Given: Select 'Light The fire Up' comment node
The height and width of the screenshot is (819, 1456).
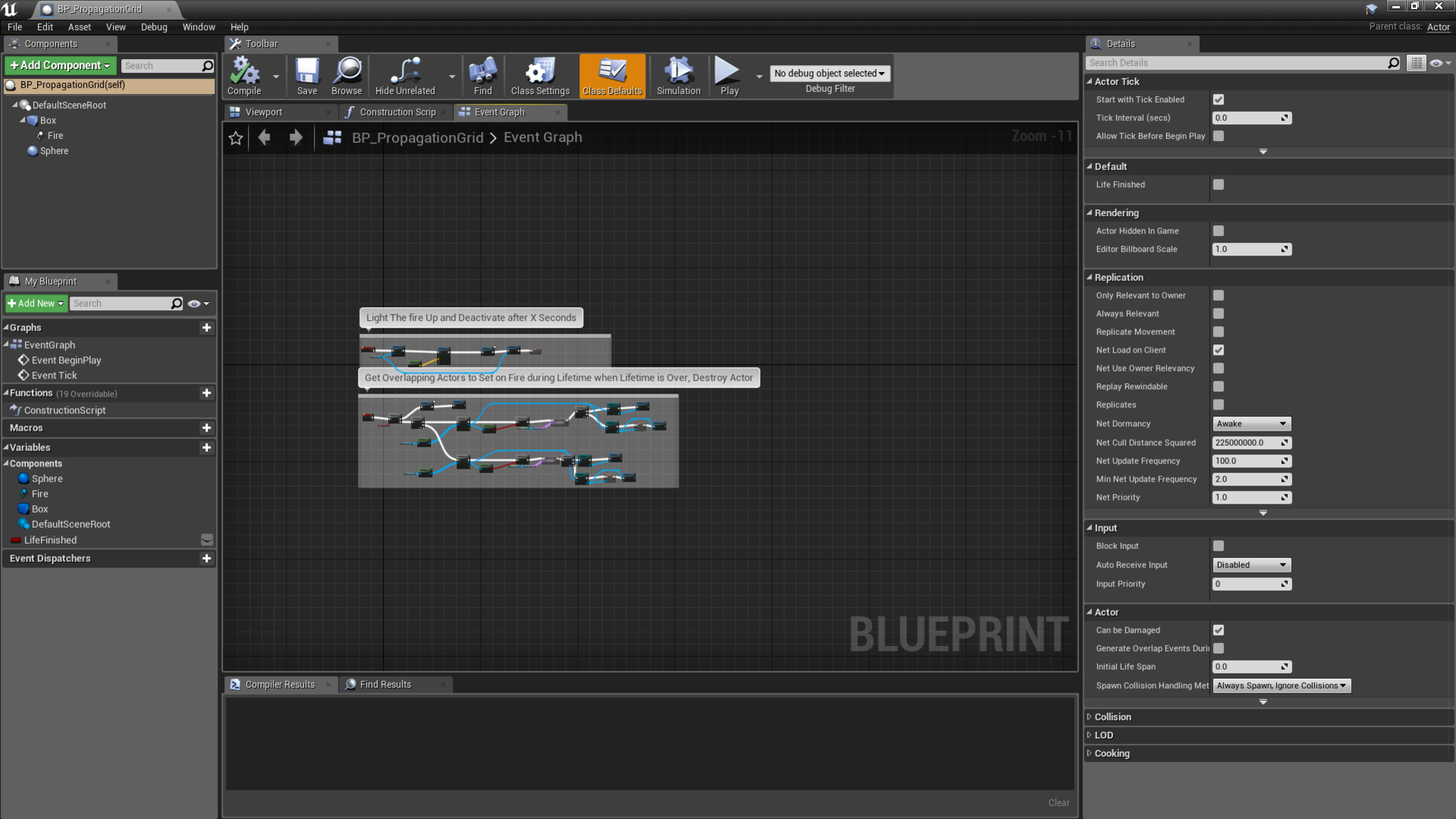Looking at the screenshot, I should [471, 318].
